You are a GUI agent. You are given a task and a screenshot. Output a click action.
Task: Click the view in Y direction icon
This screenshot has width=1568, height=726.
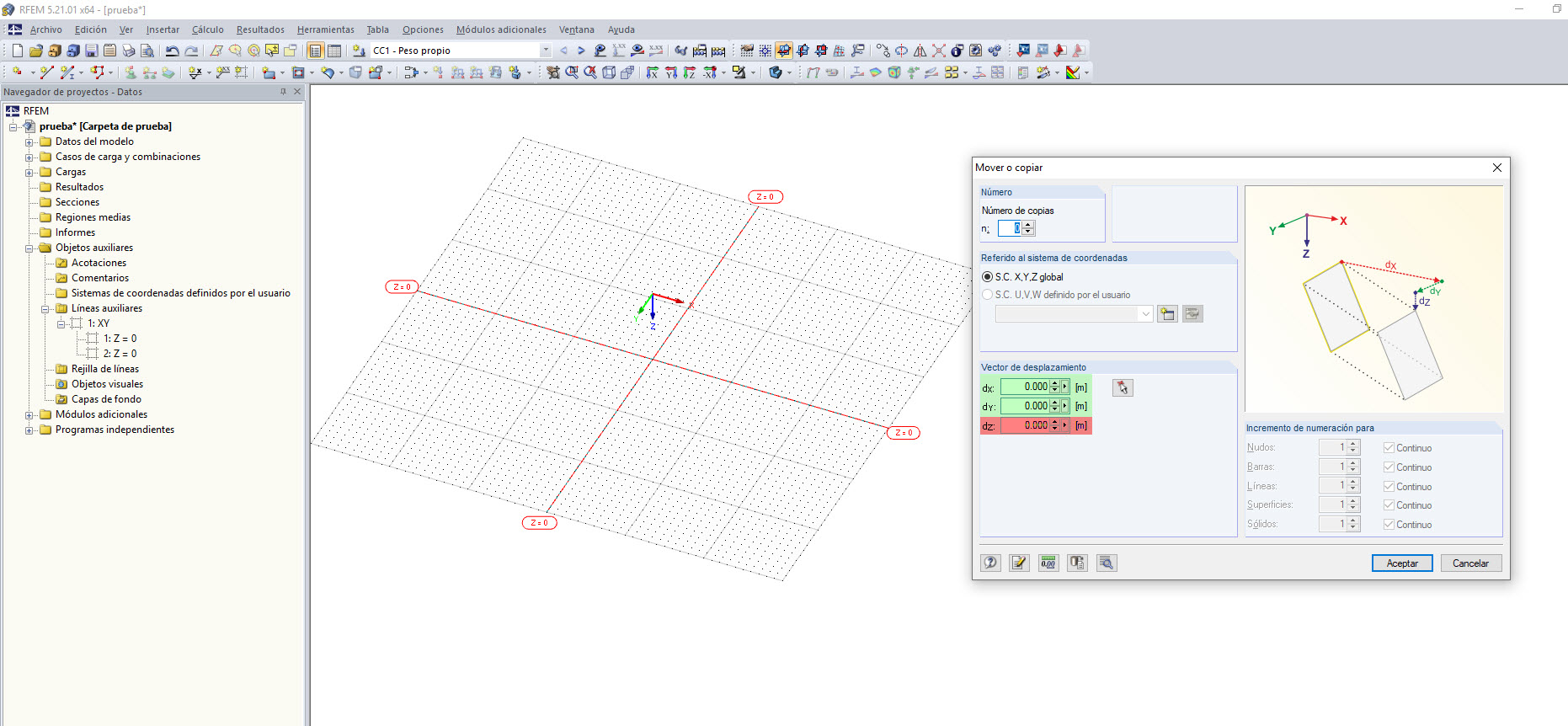pyautogui.click(x=671, y=72)
